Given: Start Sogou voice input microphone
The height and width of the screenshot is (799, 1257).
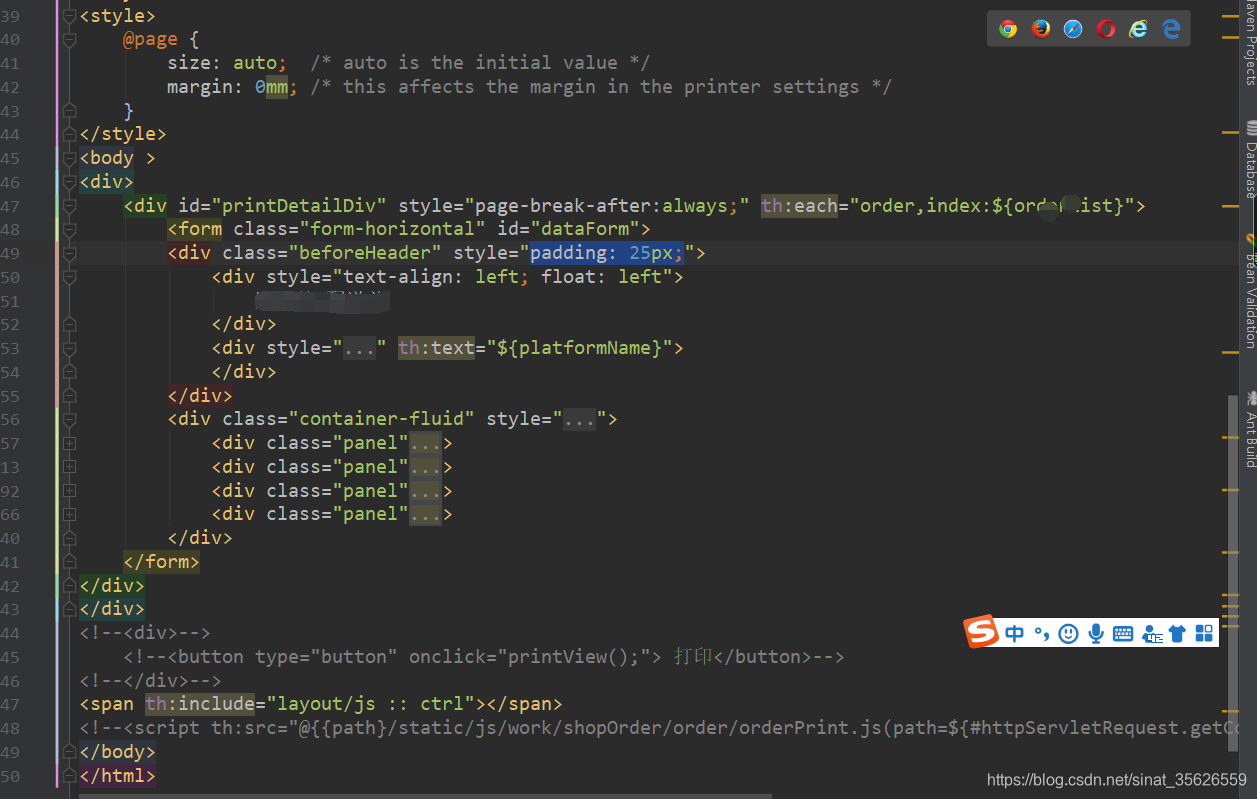Looking at the screenshot, I should (x=1096, y=633).
